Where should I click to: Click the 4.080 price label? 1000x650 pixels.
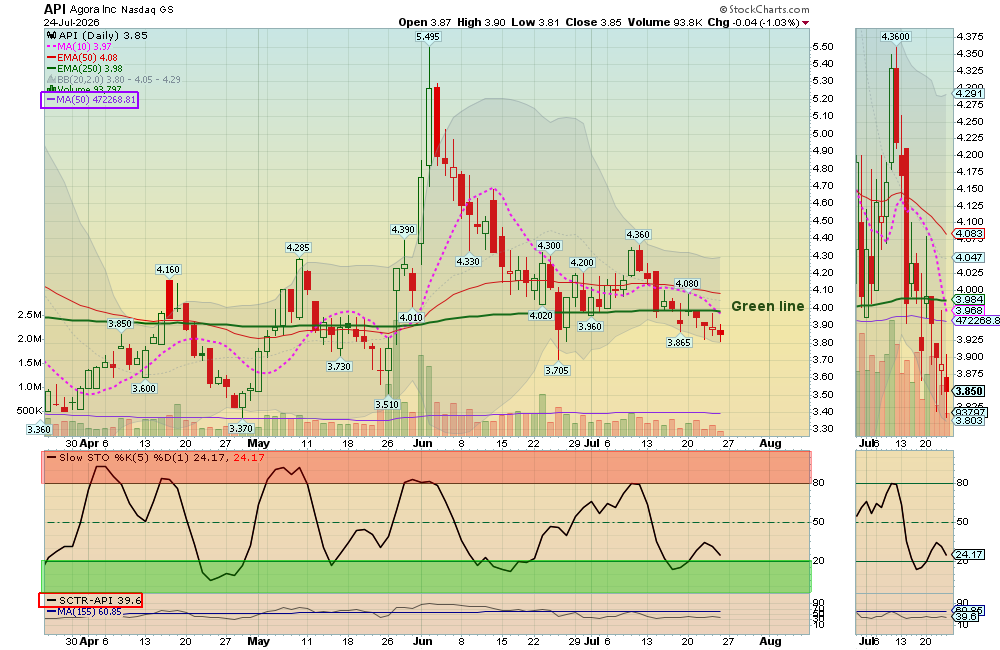(x=687, y=284)
